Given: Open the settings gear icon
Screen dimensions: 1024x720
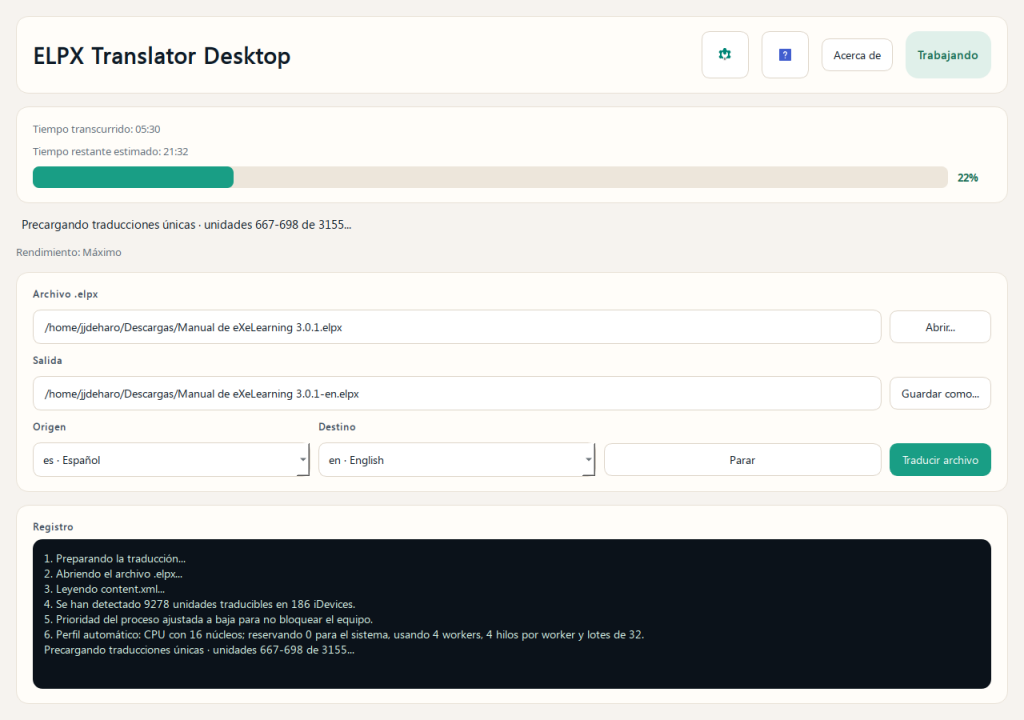Looking at the screenshot, I should 725,55.
